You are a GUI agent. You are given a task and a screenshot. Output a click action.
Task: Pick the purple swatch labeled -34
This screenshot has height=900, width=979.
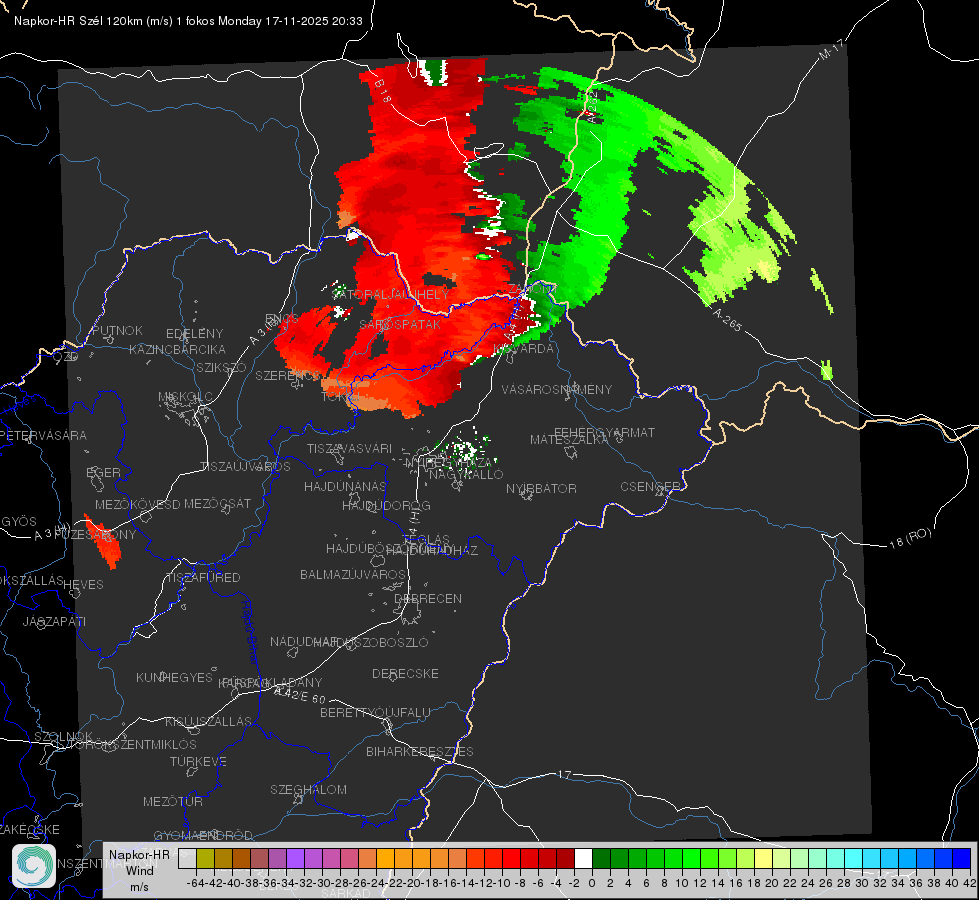295,858
